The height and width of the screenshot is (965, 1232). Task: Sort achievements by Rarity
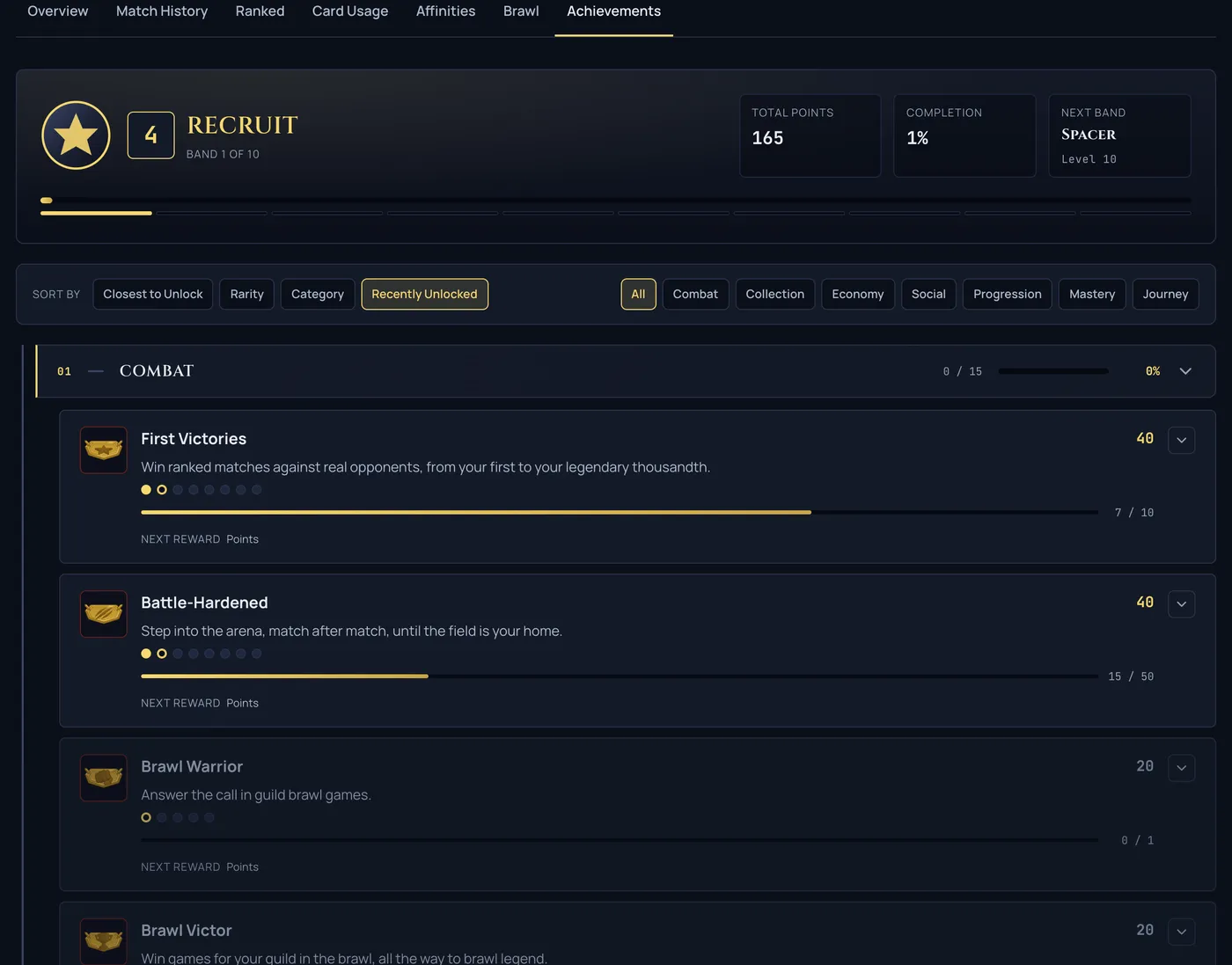click(247, 294)
